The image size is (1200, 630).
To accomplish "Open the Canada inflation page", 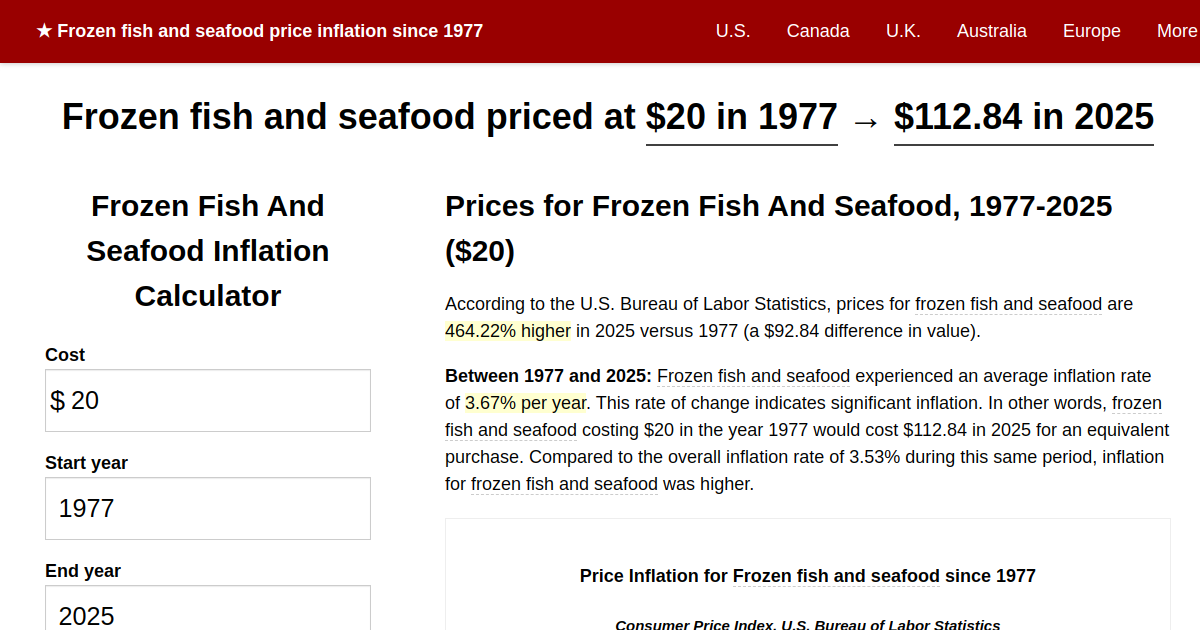I will pos(818,31).
